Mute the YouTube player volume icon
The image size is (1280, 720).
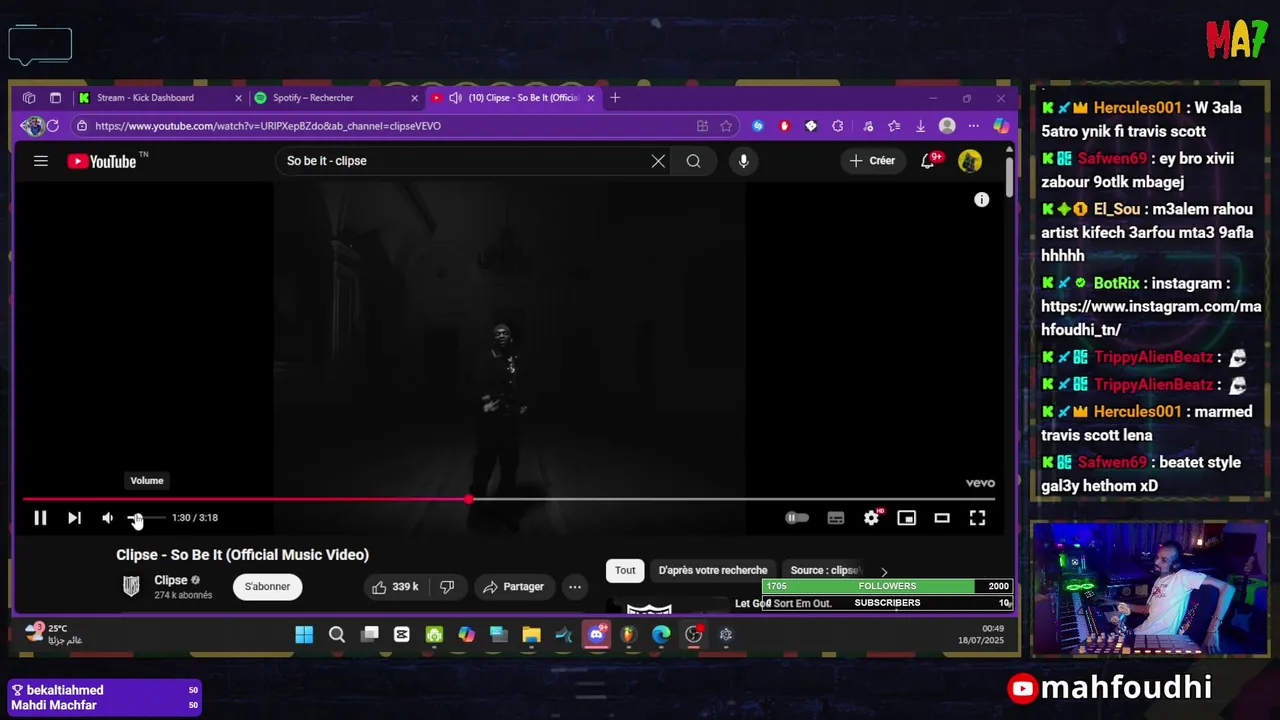click(107, 518)
